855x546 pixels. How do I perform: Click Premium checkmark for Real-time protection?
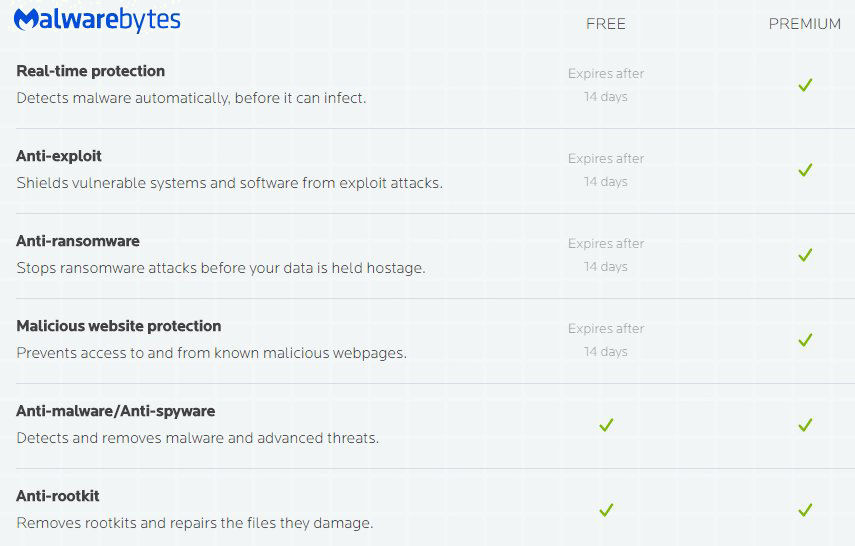(x=805, y=85)
